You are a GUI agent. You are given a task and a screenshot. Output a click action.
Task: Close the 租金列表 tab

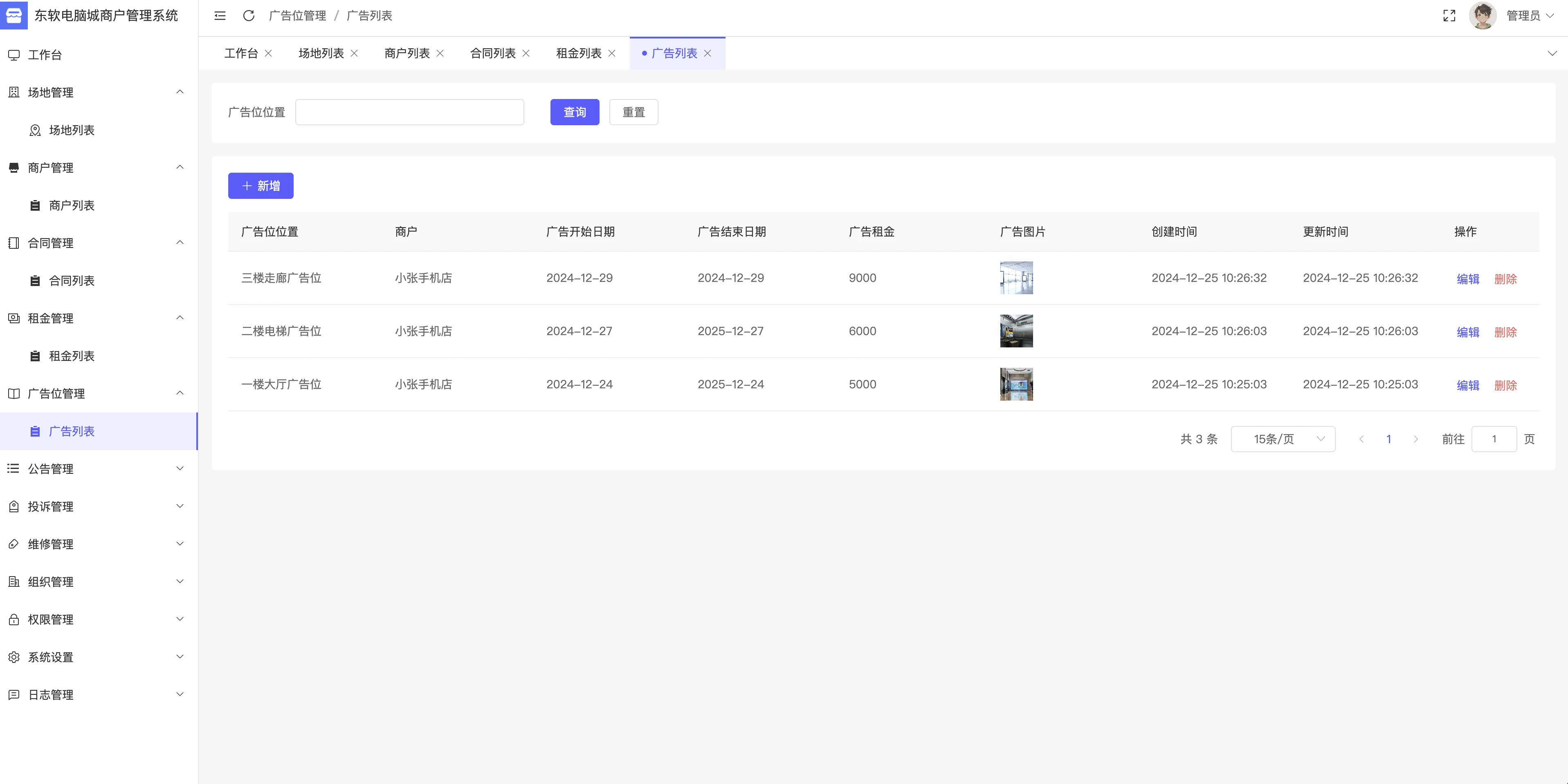612,54
